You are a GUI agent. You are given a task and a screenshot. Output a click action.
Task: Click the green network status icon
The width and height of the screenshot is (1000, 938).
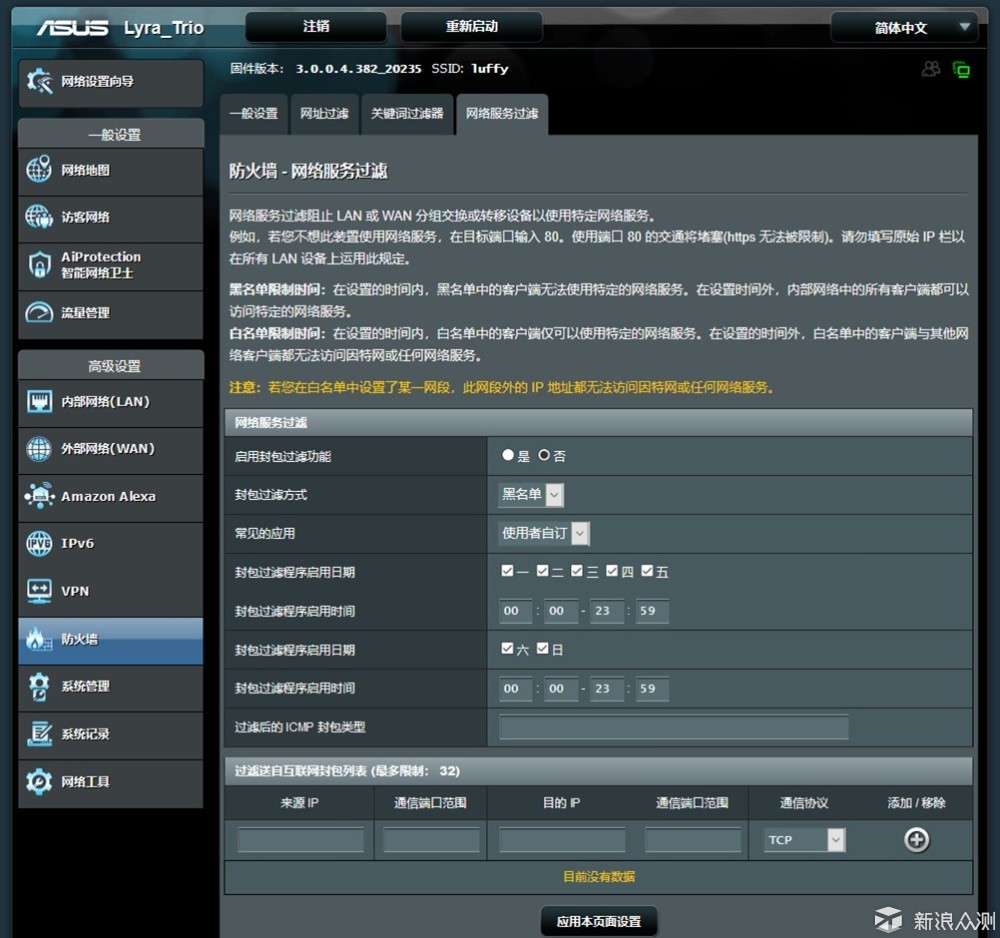[x=961, y=69]
